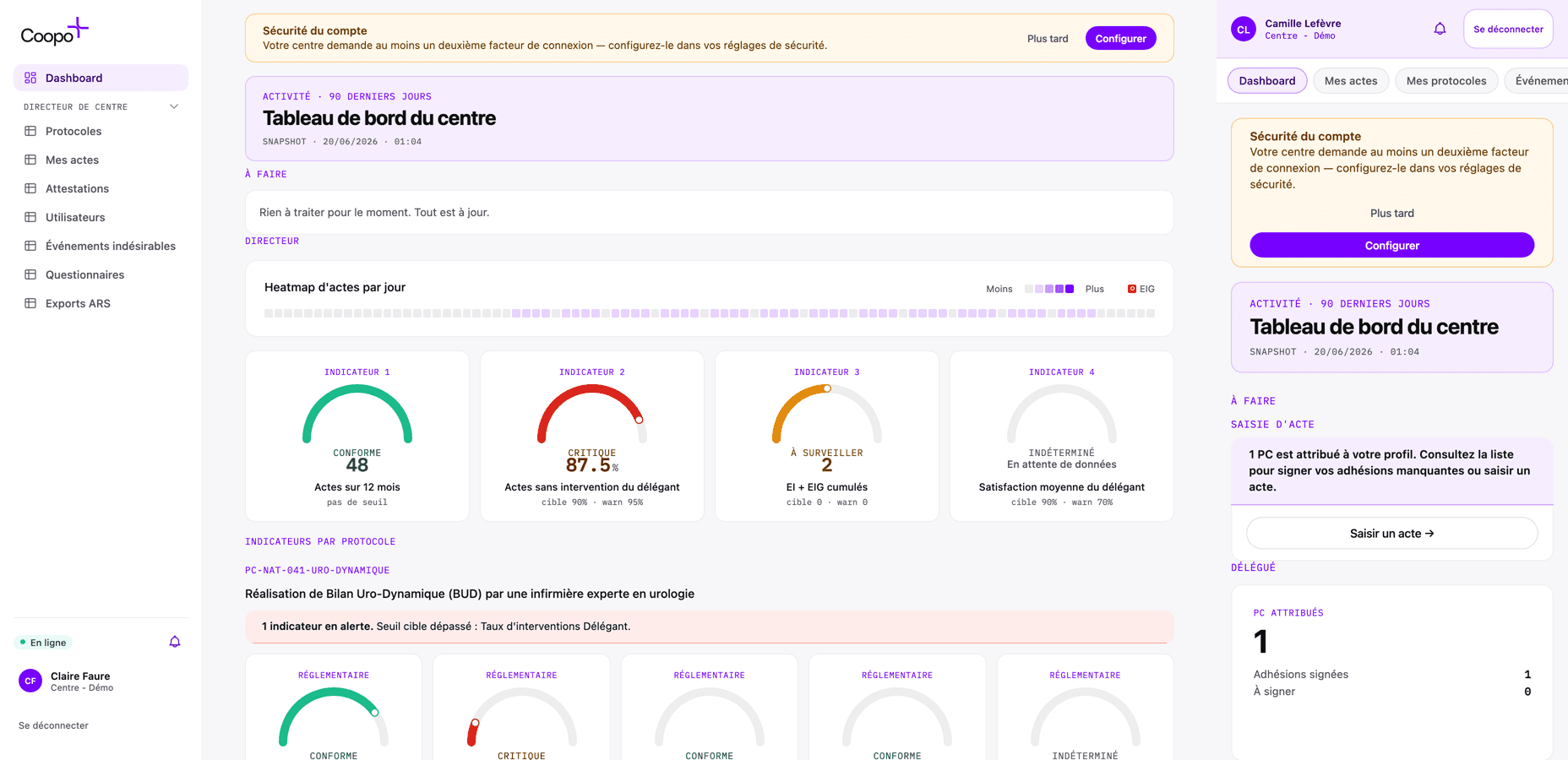Click Configurer in the top security banner
Screen dimensions: 1568x760
click(1120, 38)
